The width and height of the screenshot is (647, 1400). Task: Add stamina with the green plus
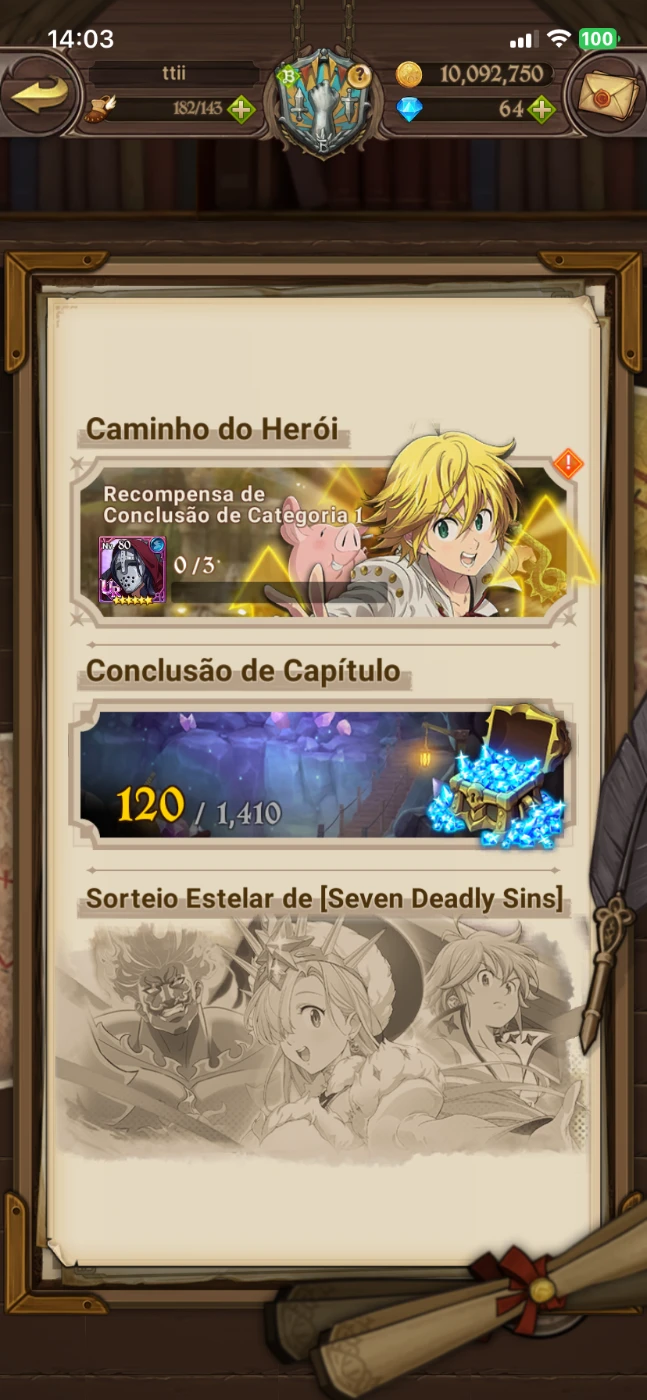pyautogui.click(x=241, y=109)
